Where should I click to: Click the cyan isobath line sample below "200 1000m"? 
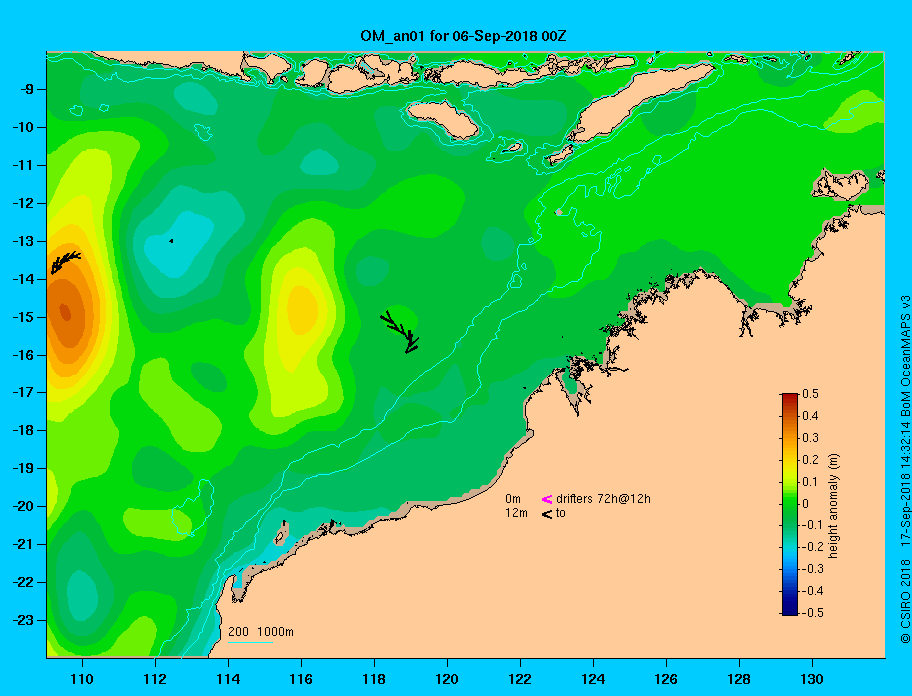click(x=250, y=643)
